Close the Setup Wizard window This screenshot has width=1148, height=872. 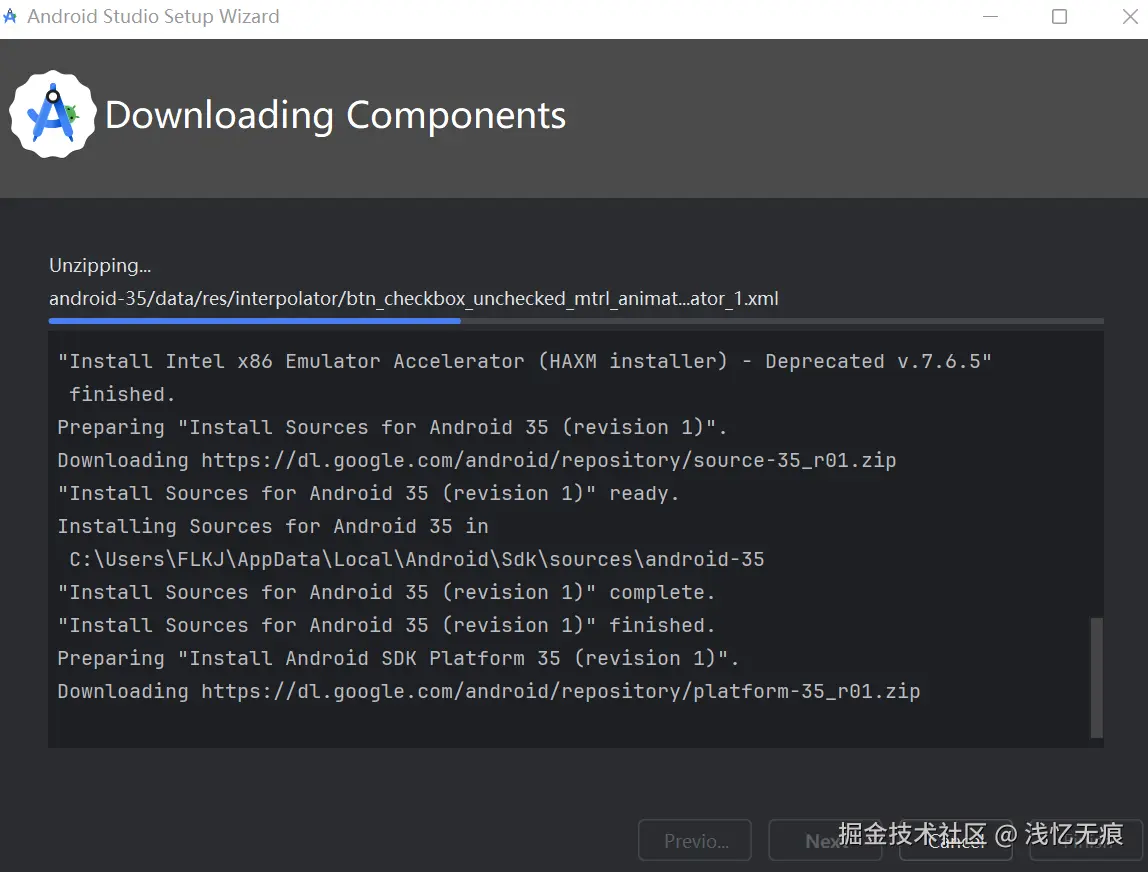[1130, 16]
